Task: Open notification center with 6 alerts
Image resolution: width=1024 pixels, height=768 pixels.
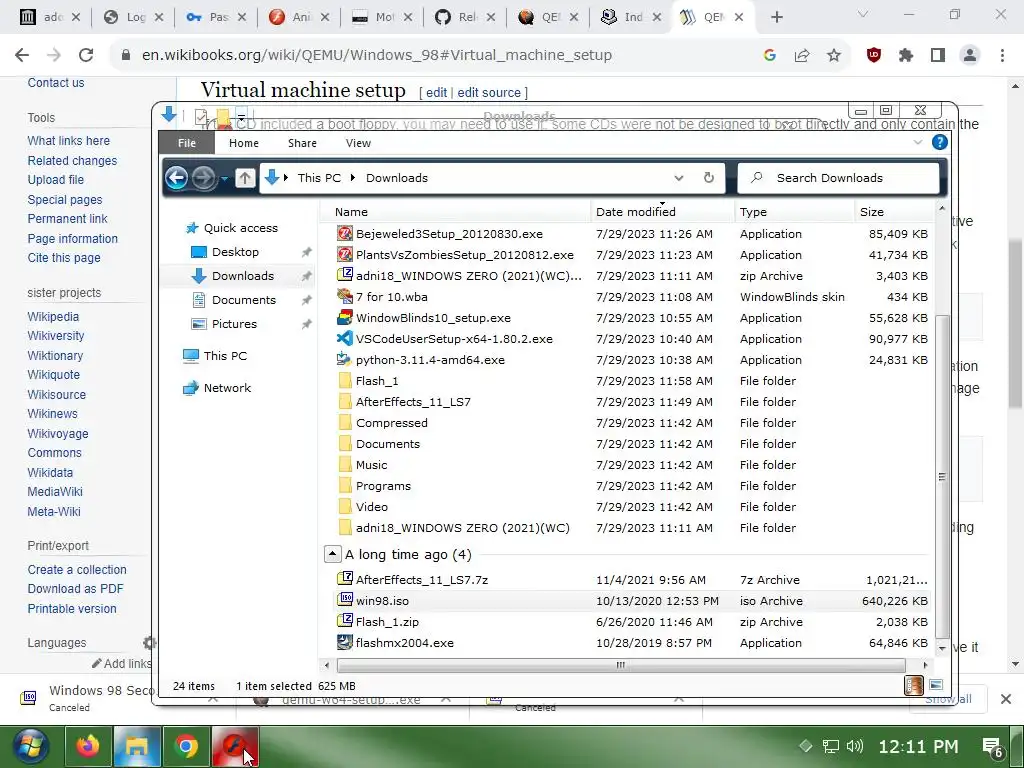Action: tap(993, 747)
